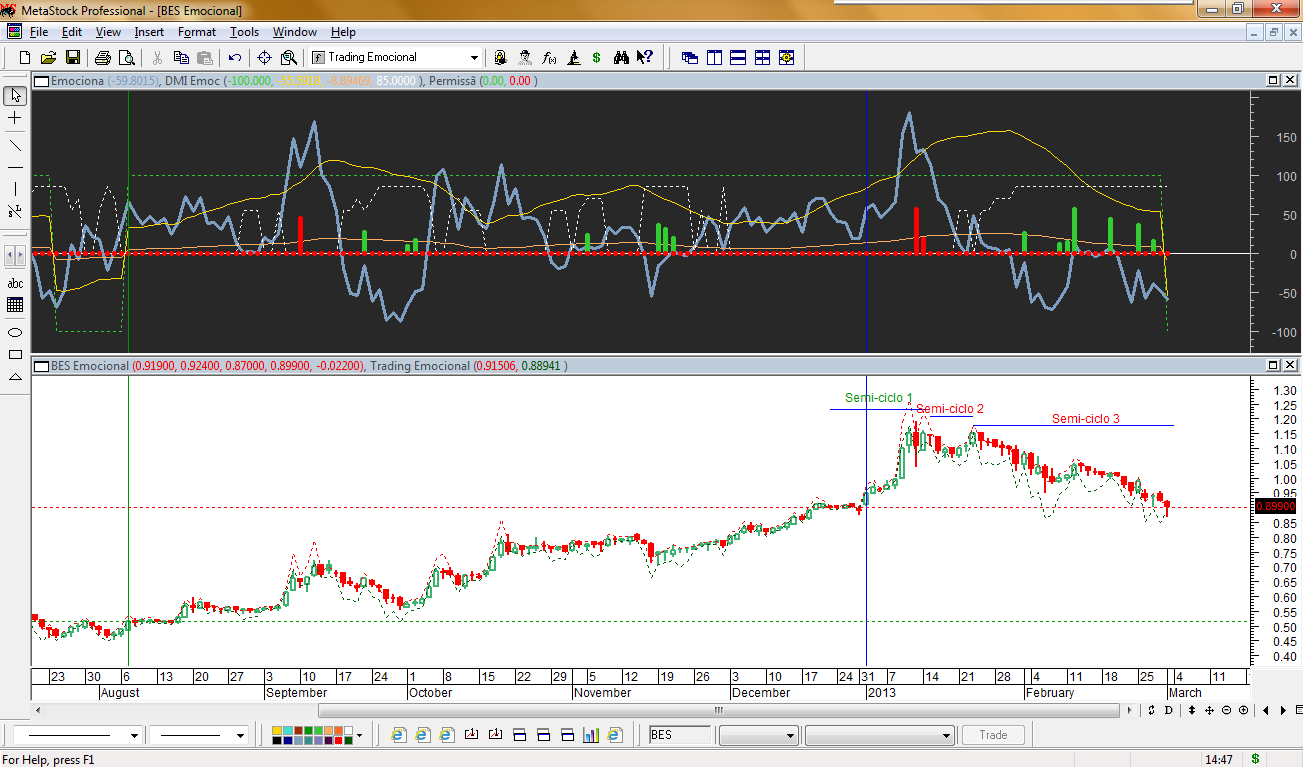Click the Open folder icon in the toolbar
Image resolution: width=1303 pixels, height=768 pixels.
[48, 57]
